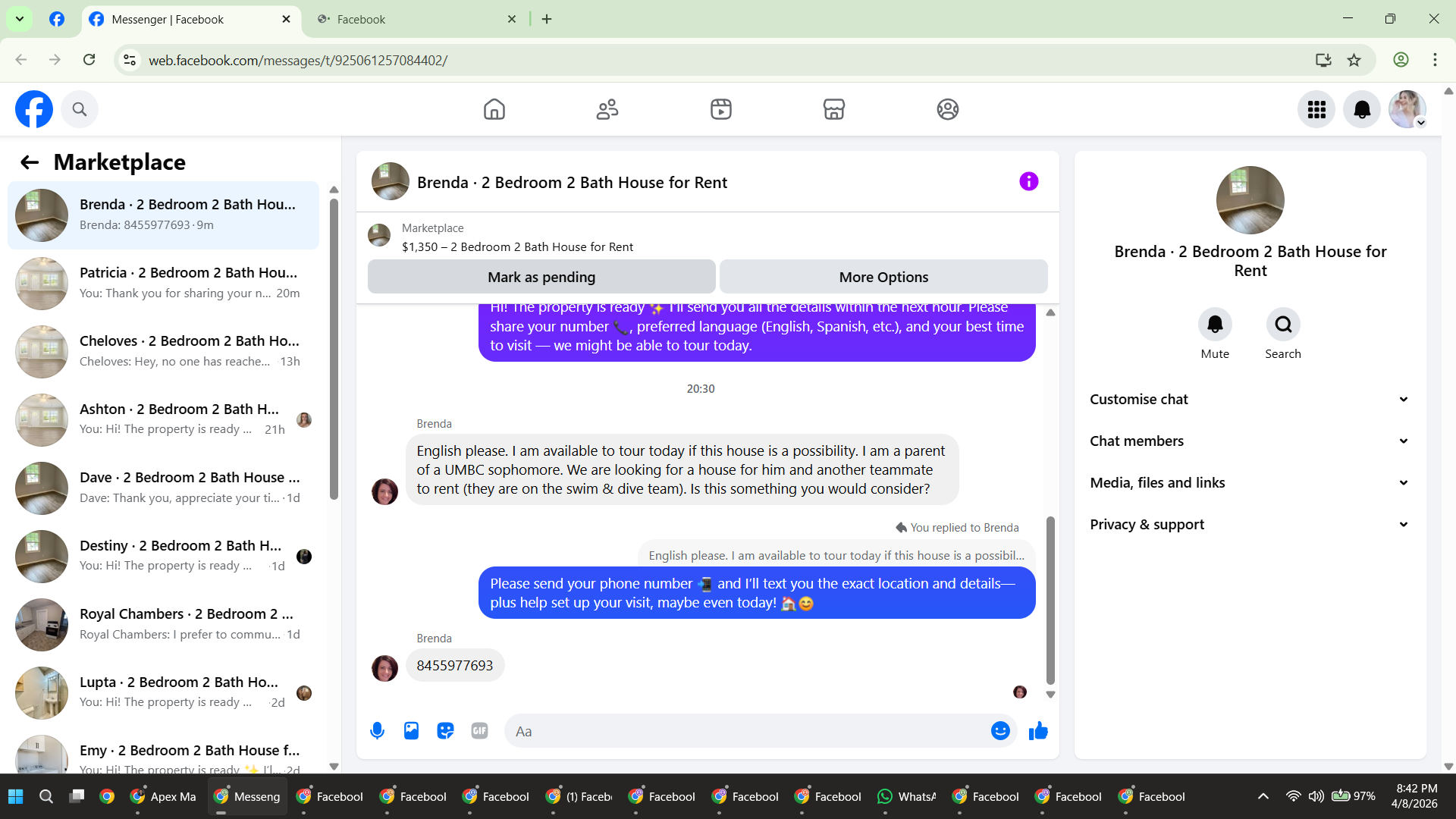Click the voice clip microphone icon

(377, 731)
